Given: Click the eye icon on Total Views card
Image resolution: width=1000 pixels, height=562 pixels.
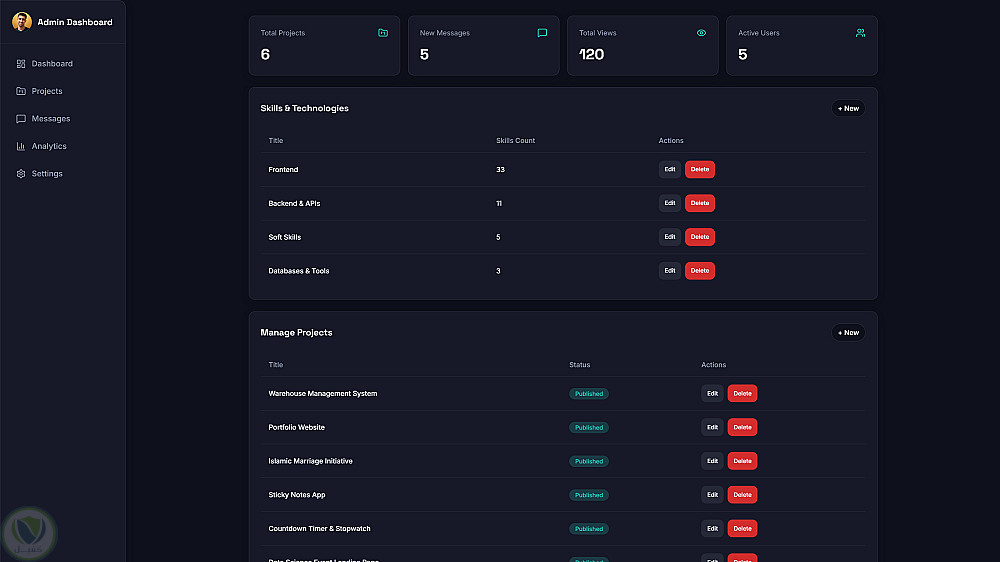Looking at the screenshot, I should (x=701, y=33).
